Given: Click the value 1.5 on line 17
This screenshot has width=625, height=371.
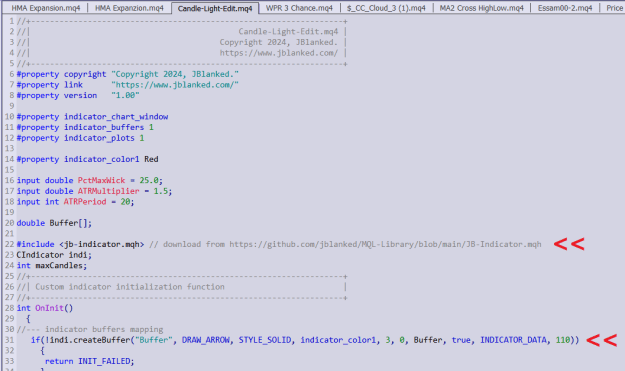Looking at the screenshot, I should point(161,191).
